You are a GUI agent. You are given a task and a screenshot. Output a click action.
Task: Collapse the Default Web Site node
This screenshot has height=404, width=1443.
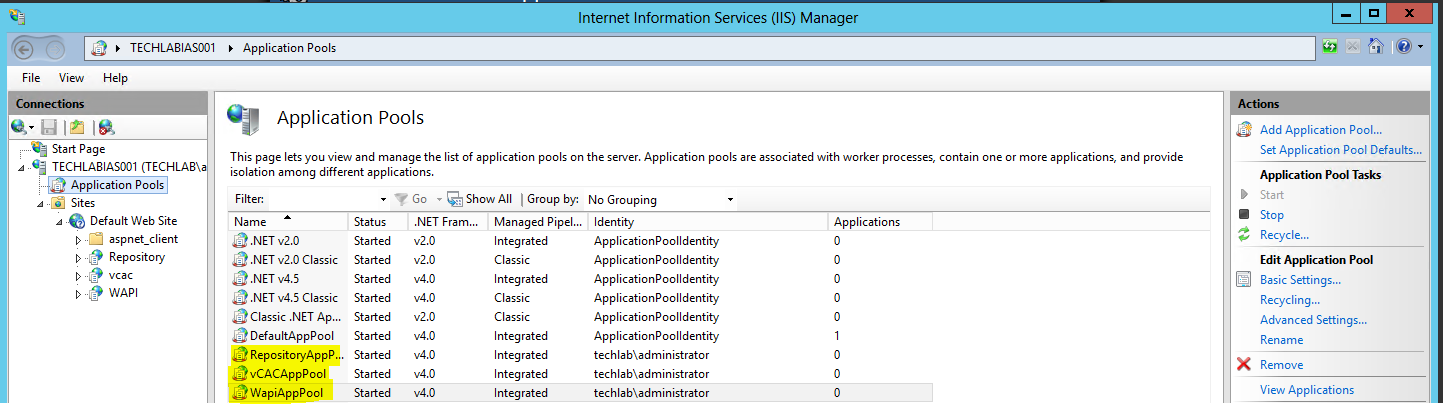pos(60,221)
